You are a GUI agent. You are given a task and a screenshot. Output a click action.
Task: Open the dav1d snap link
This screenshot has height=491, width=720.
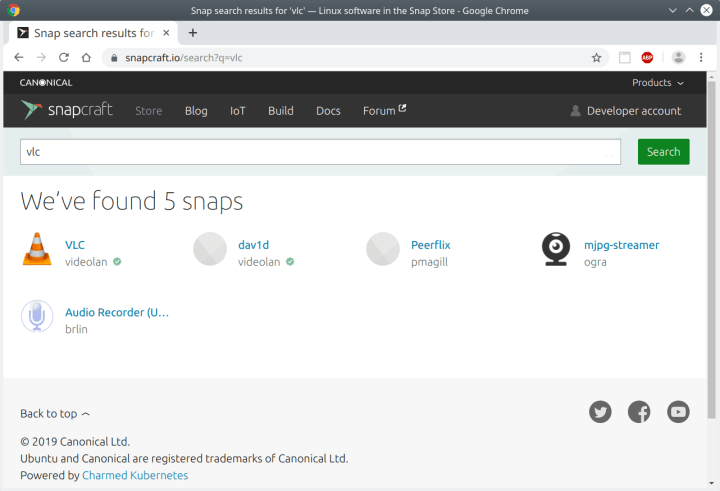[253, 245]
